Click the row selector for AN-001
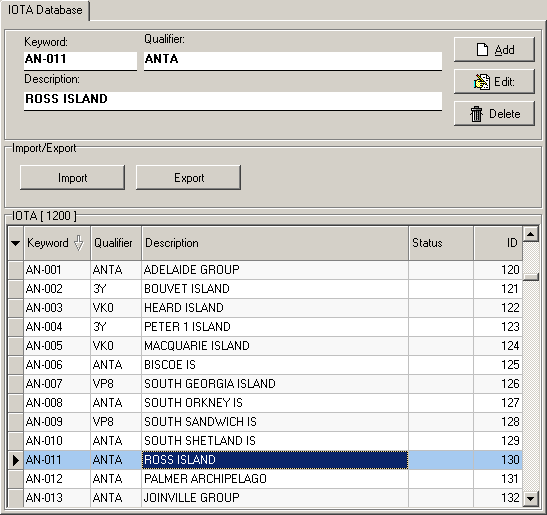 coord(16,270)
